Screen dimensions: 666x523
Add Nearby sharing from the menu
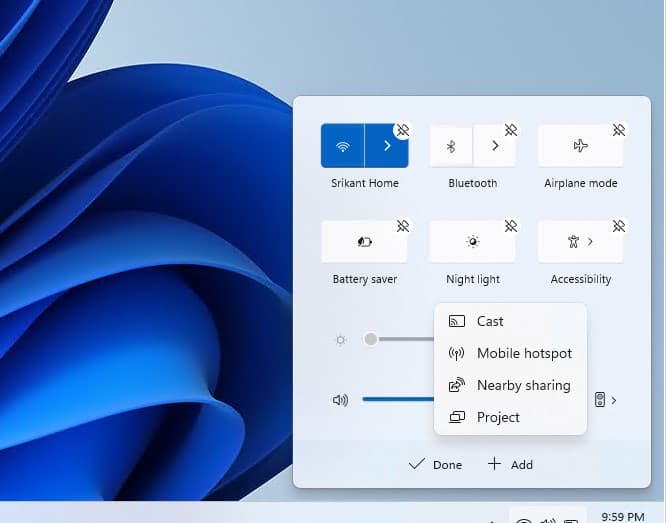[510, 385]
